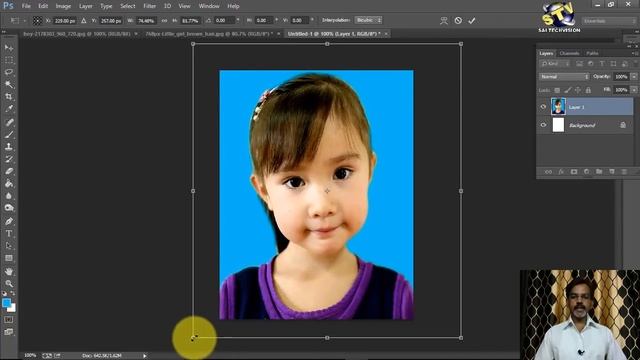The width and height of the screenshot is (640, 360).
Task: Switch to the Paths tab
Action: click(x=592, y=53)
